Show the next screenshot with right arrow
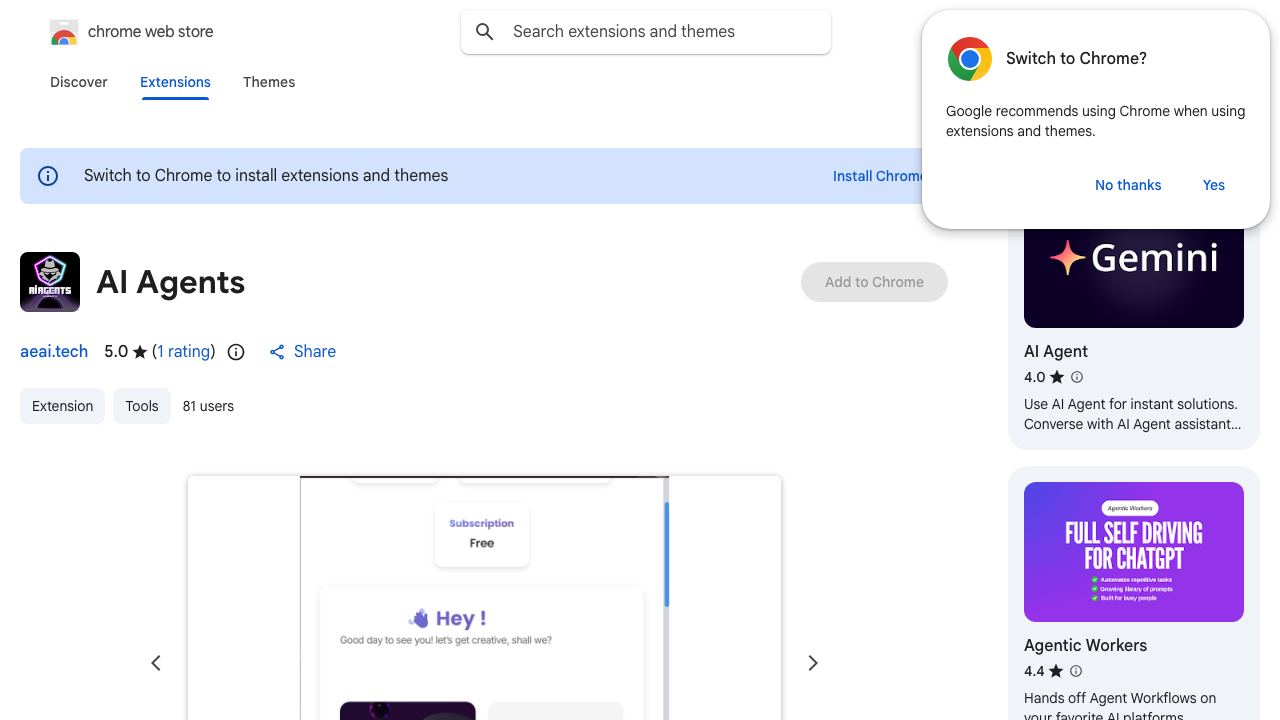The image size is (1280, 720). pyautogui.click(x=813, y=663)
